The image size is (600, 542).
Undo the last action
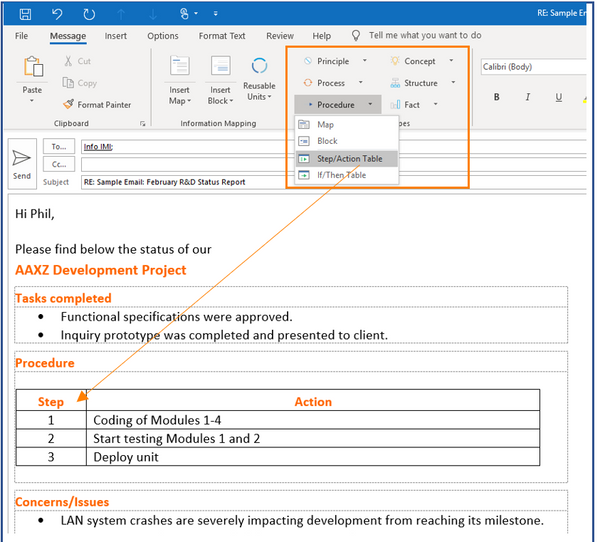click(57, 14)
